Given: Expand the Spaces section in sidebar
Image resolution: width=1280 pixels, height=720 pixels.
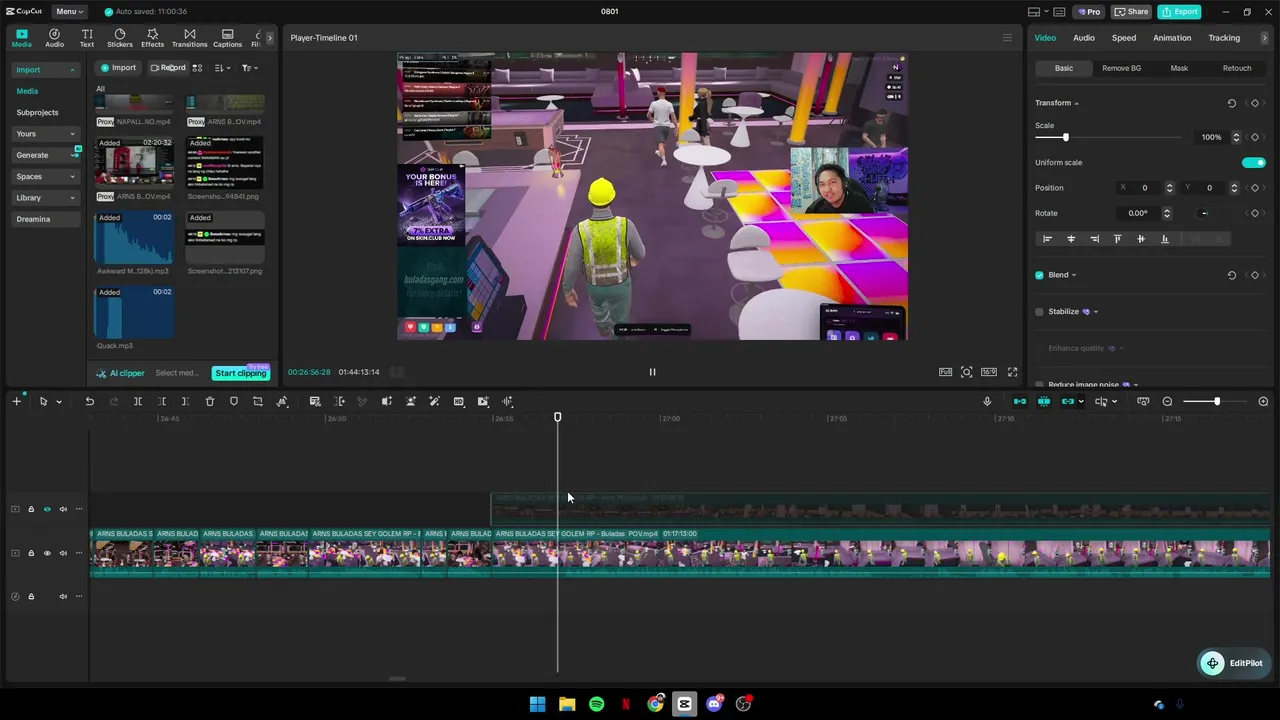Looking at the screenshot, I should click(72, 177).
